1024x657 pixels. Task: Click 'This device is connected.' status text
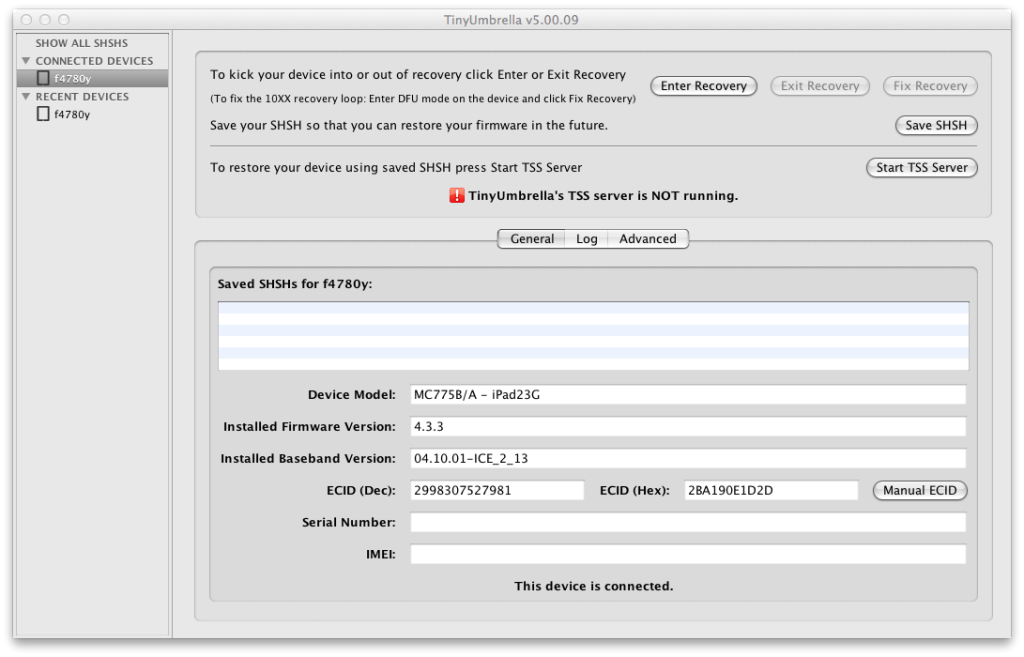pyautogui.click(x=593, y=586)
